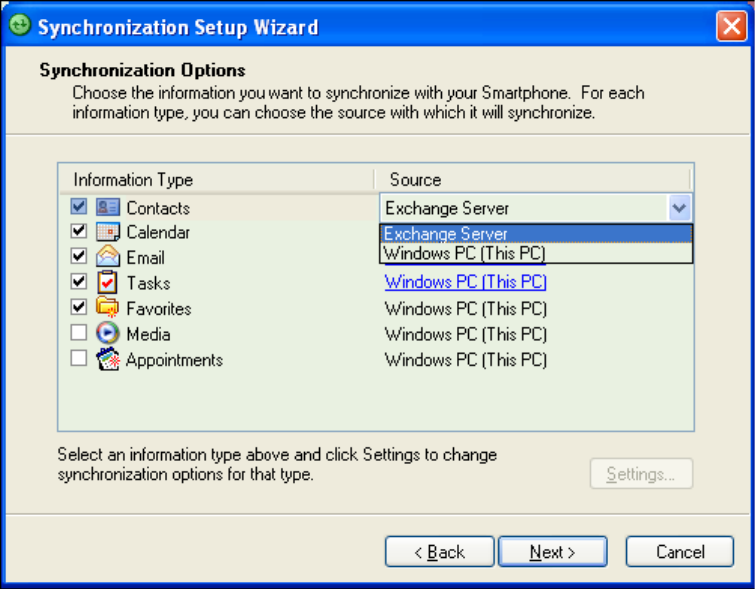Select the Tasks row label
Image resolution: width=755 pixels, height=589 pixels.
(x=148, y=283)
